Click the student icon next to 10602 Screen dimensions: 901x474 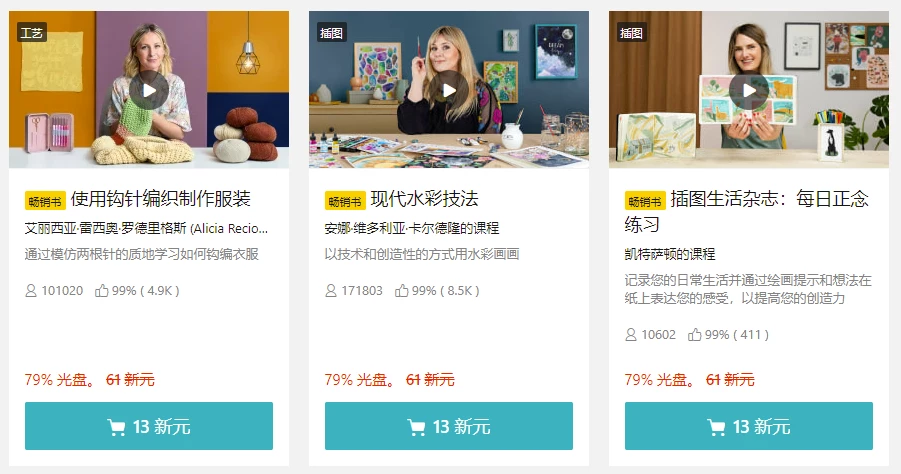631,334
